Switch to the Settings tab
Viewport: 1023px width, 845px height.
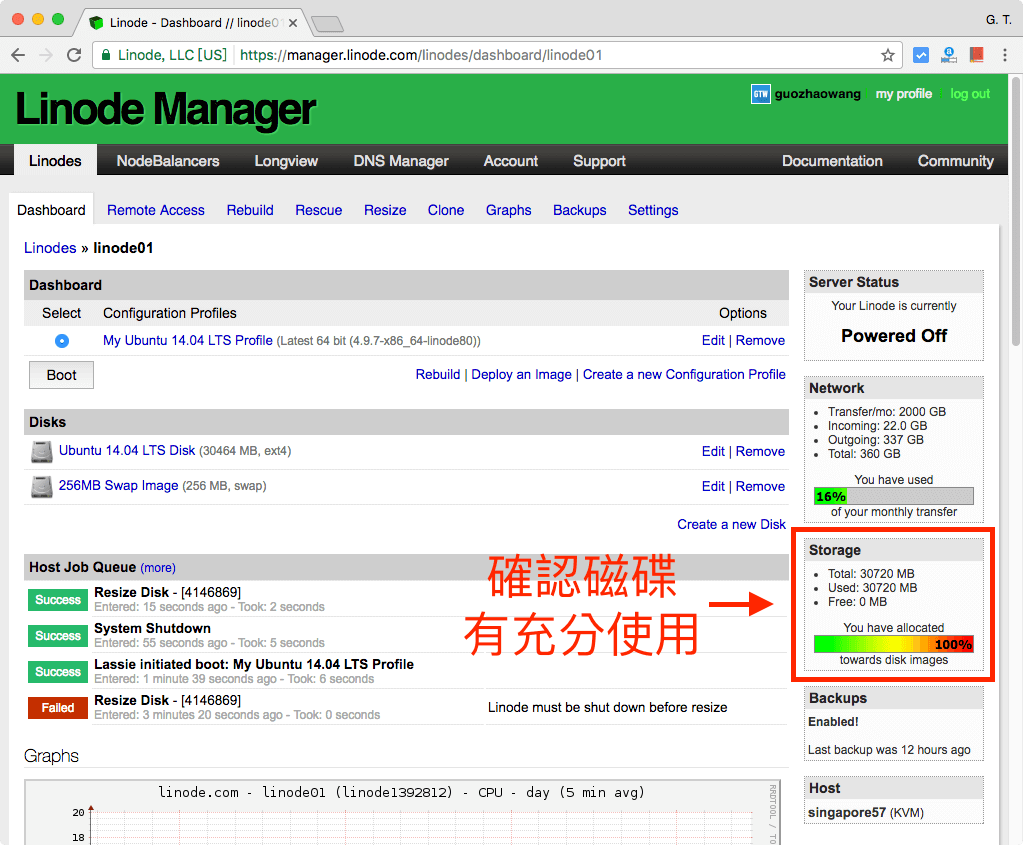(652, 210)
